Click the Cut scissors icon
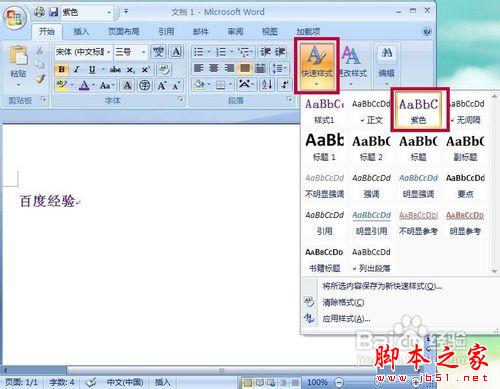The image size is (500, 389). [x=40, y=50]
